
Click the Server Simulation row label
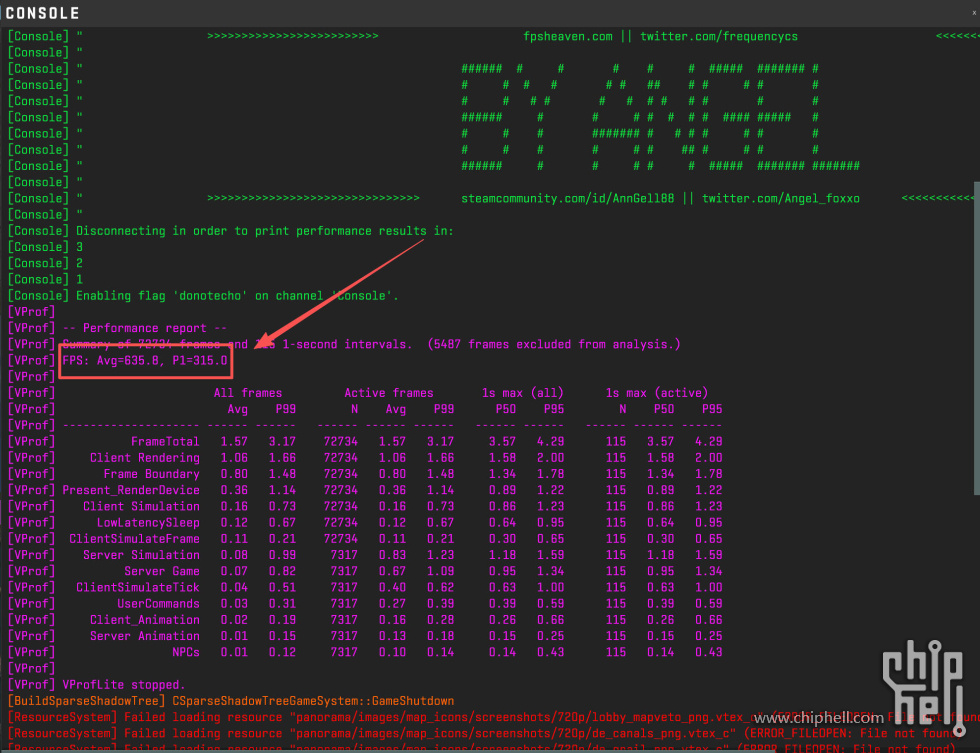coord(145,555)
